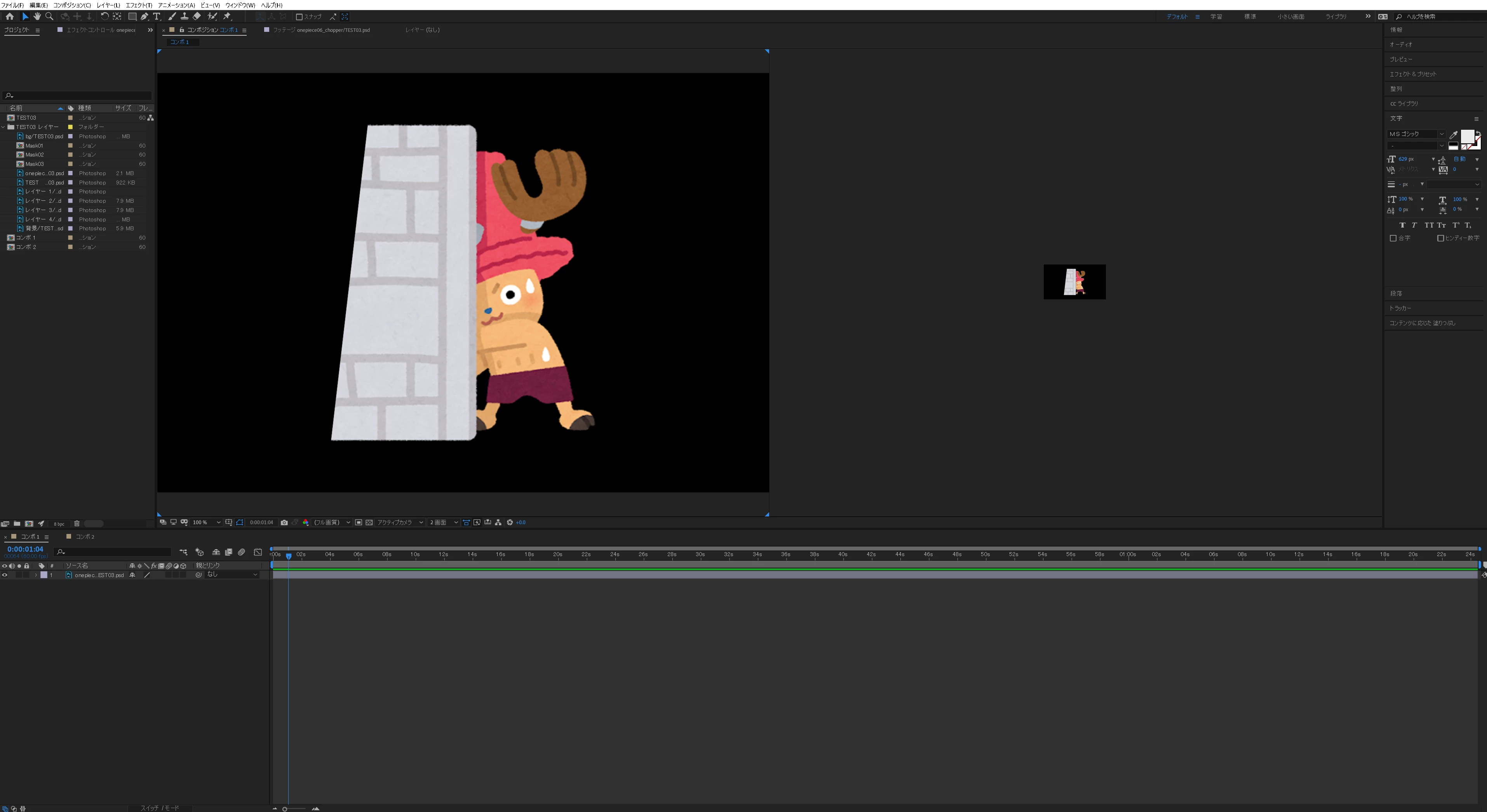Select the 学習 workspace

[x=1216, y=16]
